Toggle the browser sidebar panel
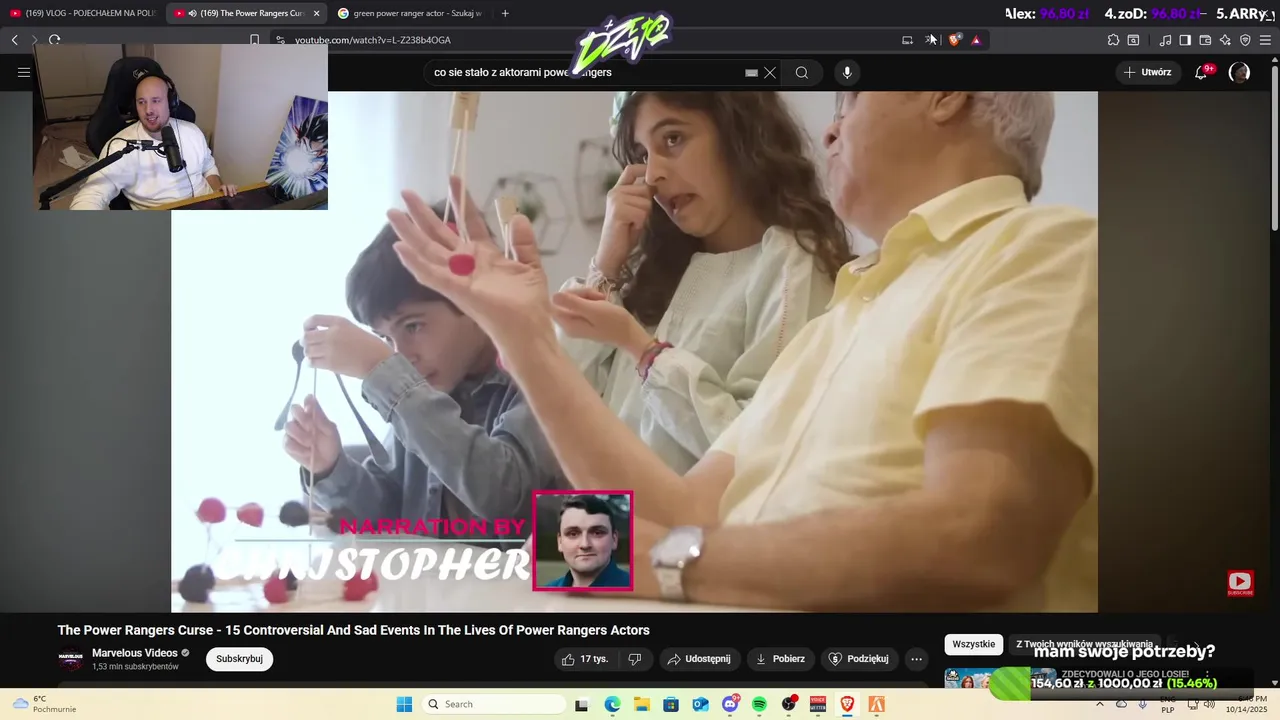Screen dimensions: 1280x720 (1185, 40)
